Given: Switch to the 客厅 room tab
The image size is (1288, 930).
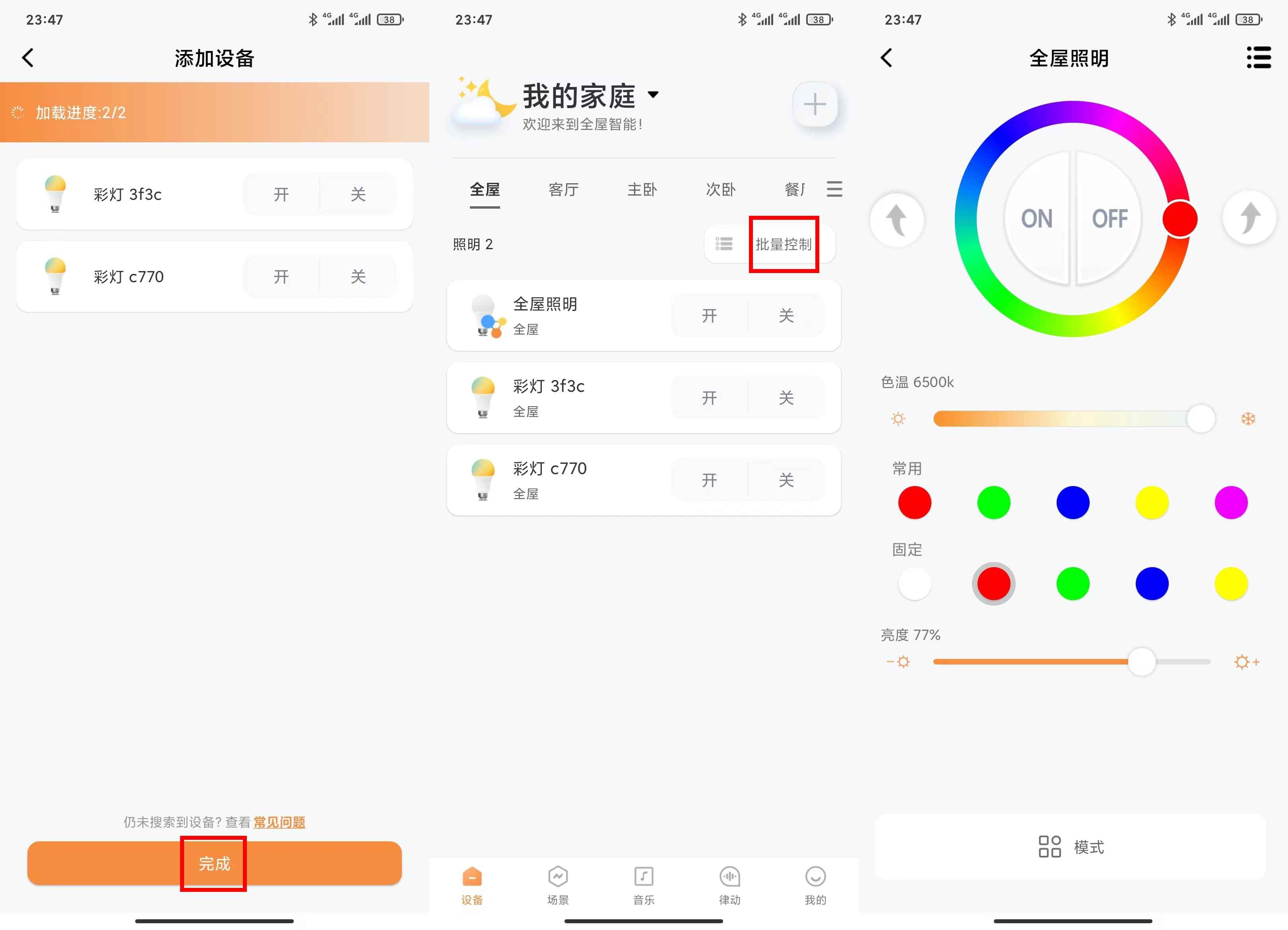Looking at the screenshot, I should (563, 190).
